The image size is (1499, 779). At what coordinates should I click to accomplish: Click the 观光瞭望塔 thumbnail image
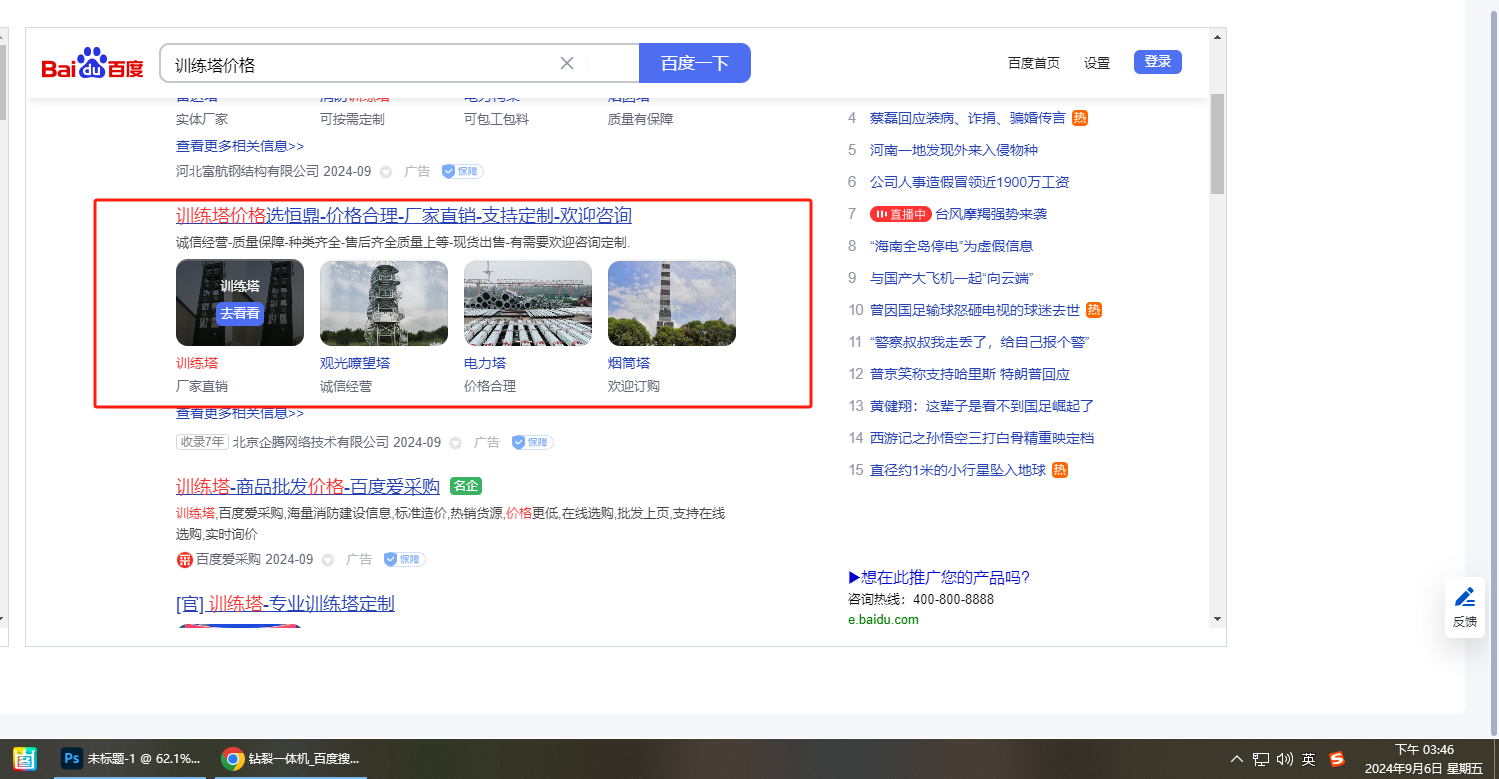pos(383,303)
